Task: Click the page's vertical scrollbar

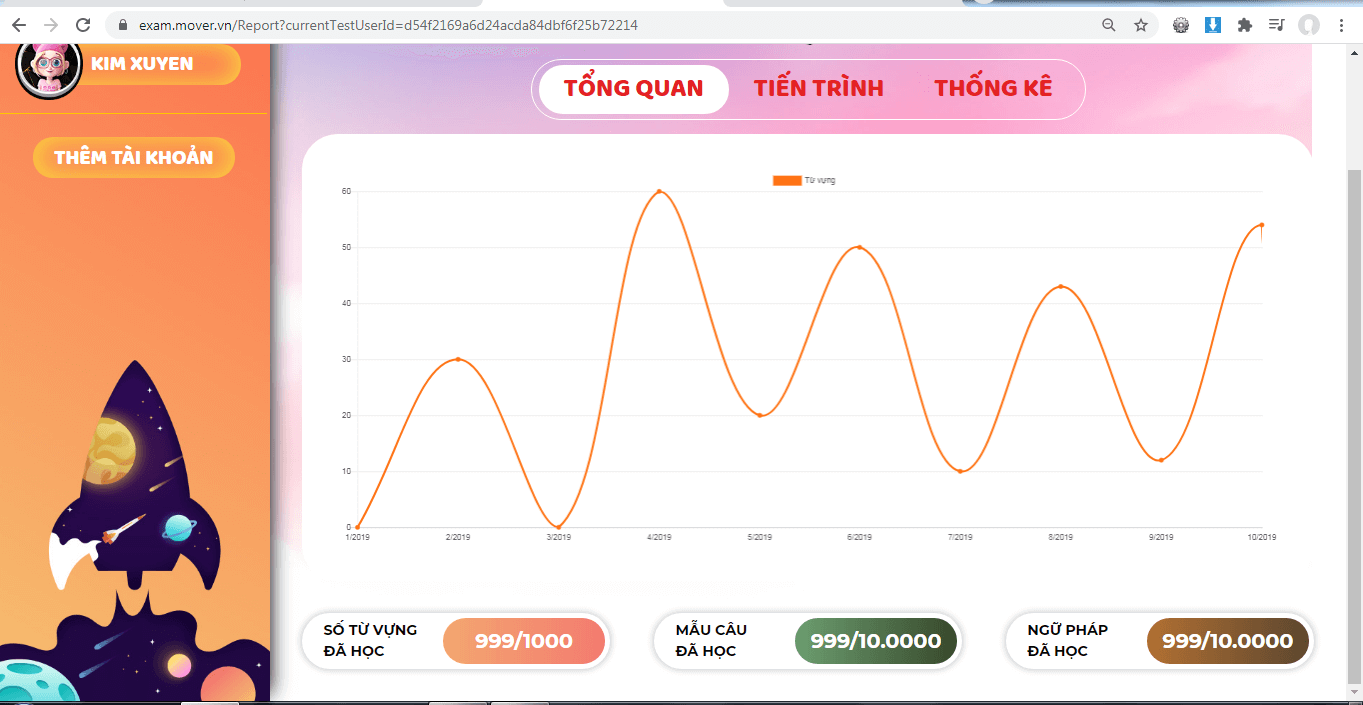Action: pyautogui.click(x=1354, y=400)
